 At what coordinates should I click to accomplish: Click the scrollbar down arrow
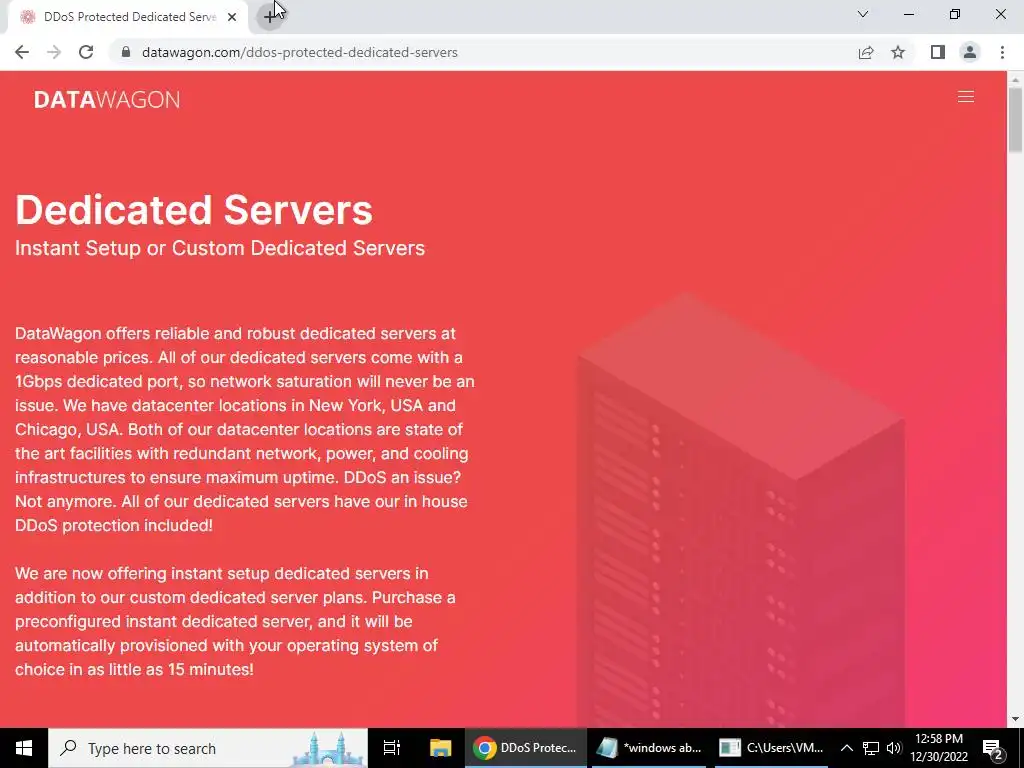click(x=1015, y=719)
